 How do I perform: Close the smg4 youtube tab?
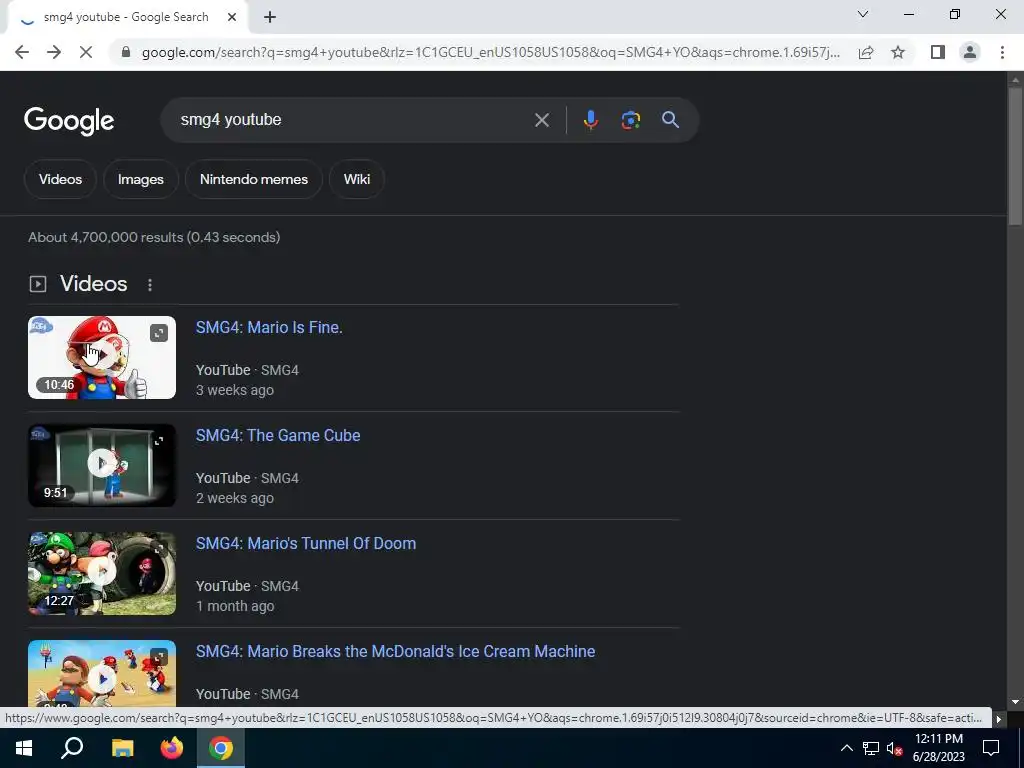[x=232, y=18]
